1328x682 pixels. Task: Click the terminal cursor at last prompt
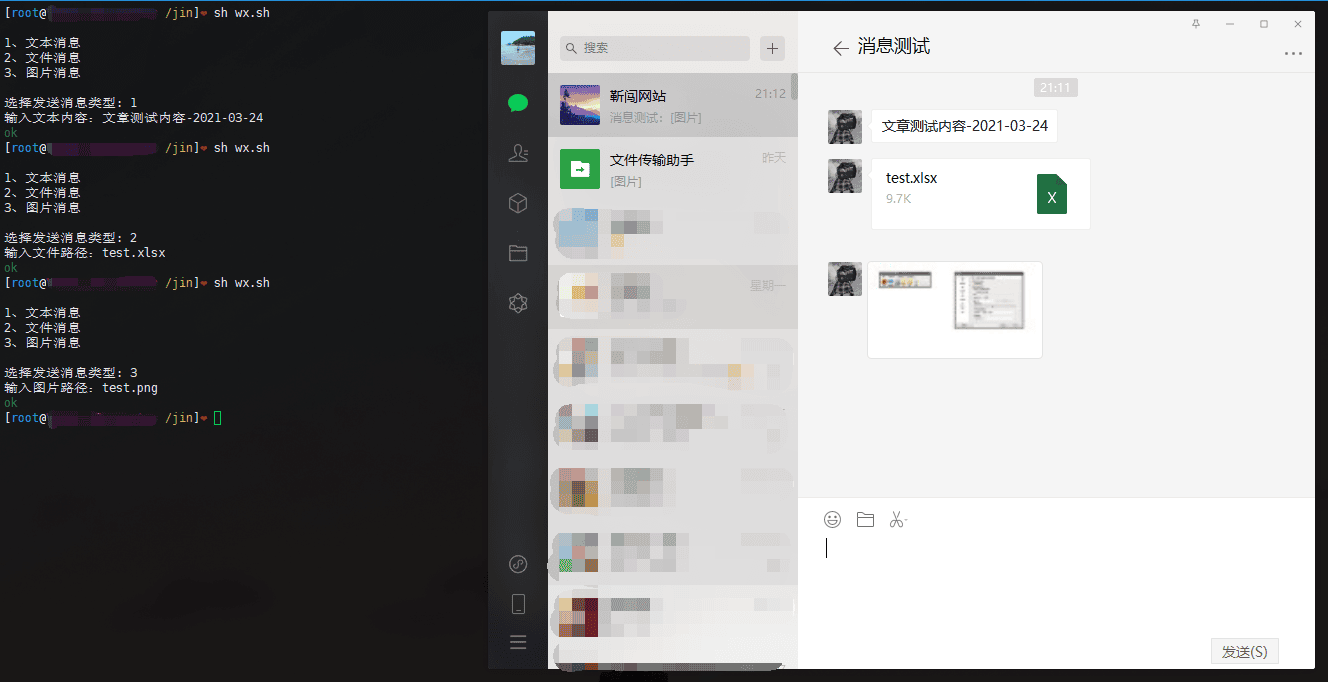(217, 418)
